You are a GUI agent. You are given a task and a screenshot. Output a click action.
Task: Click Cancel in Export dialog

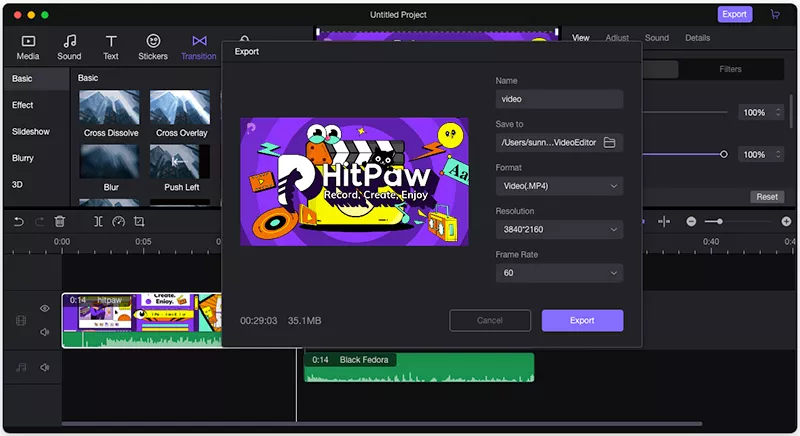pos(490,320)
